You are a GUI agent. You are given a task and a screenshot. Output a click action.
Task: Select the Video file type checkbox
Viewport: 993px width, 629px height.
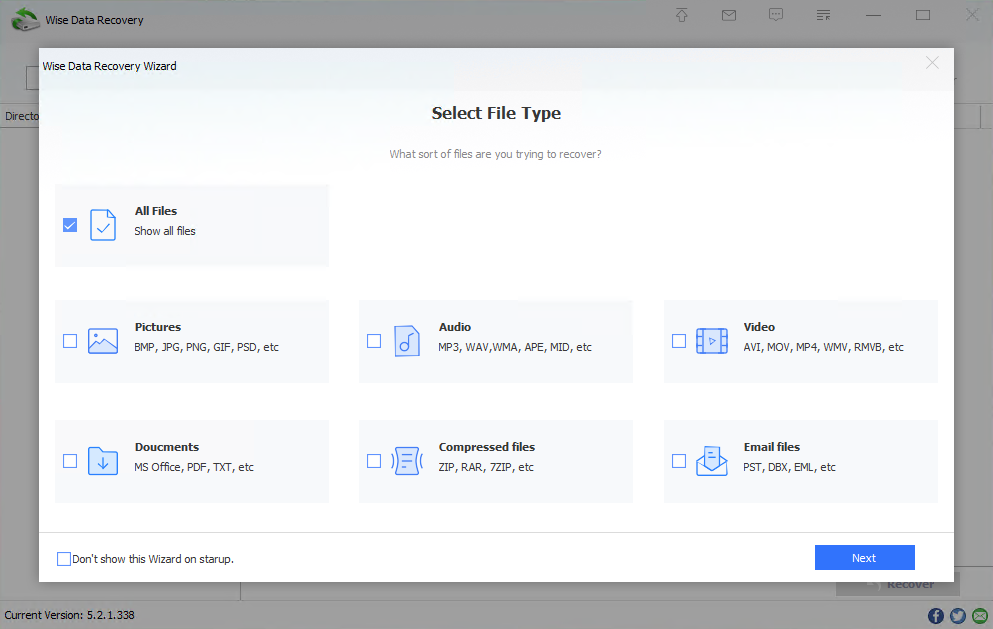[679, 341]
